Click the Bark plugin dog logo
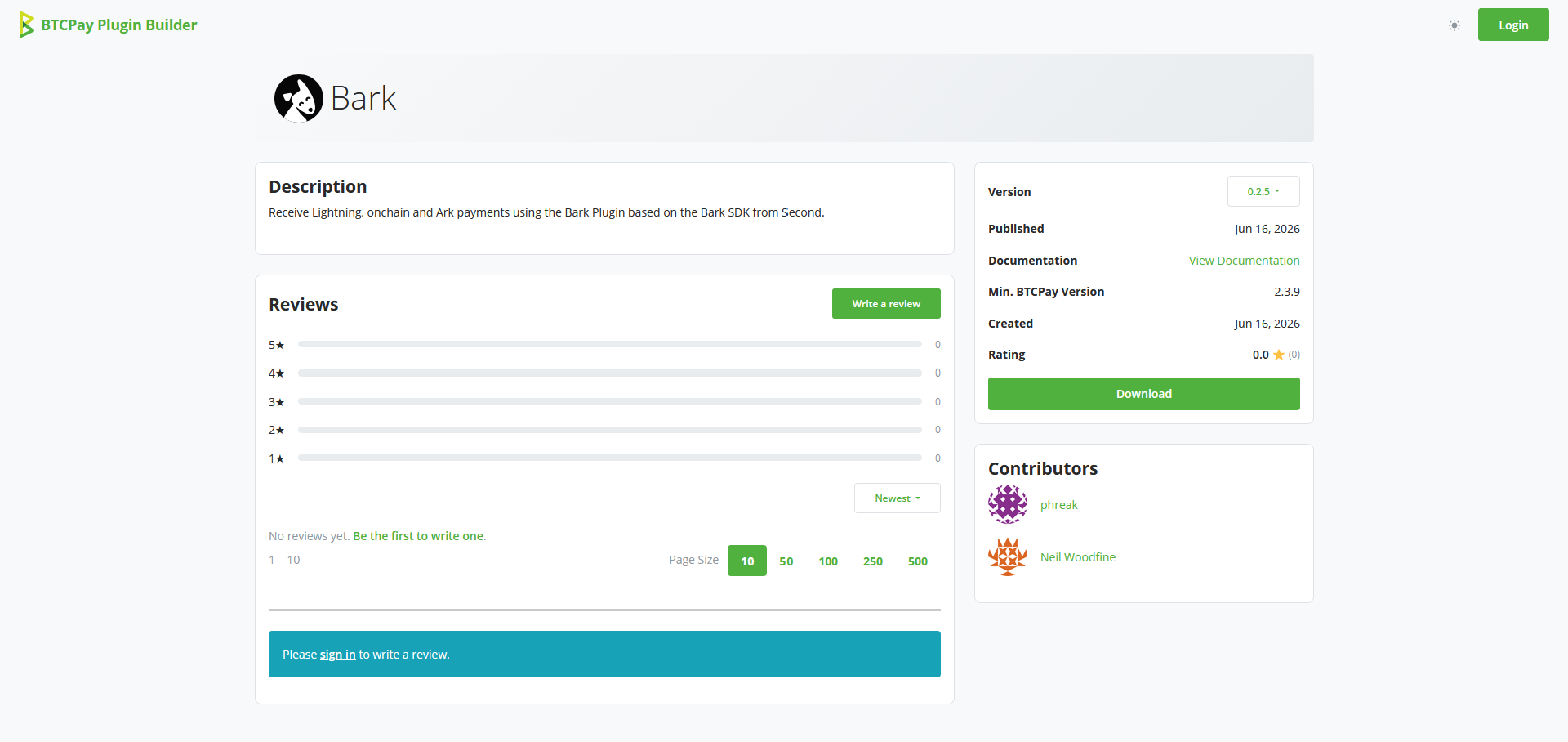 [x=298, y=98]
